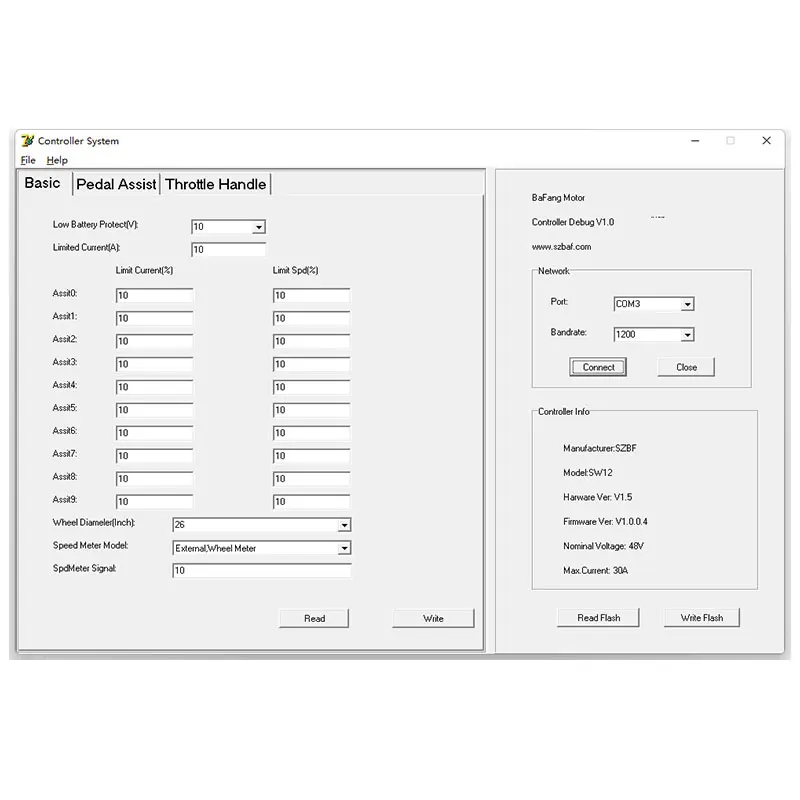Click the Assit9 Limit Spd field

[311, 502]
